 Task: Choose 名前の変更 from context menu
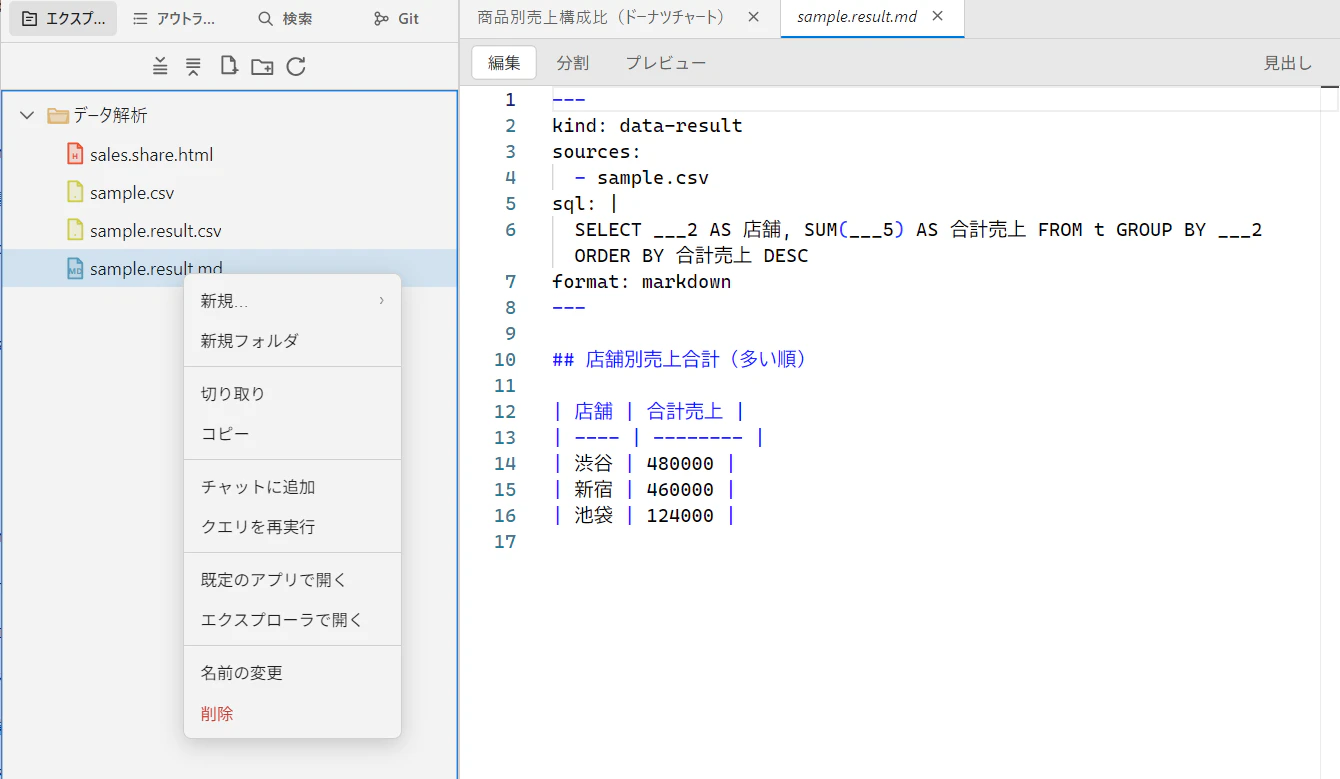click(x=292, y=673)
